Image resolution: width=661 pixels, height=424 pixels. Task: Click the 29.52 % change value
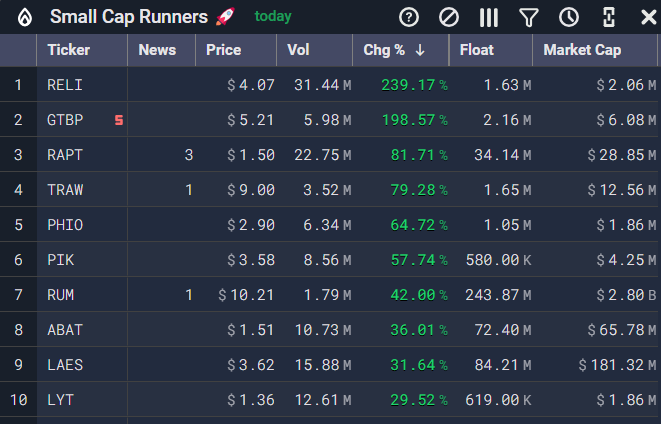coord(419,400)
